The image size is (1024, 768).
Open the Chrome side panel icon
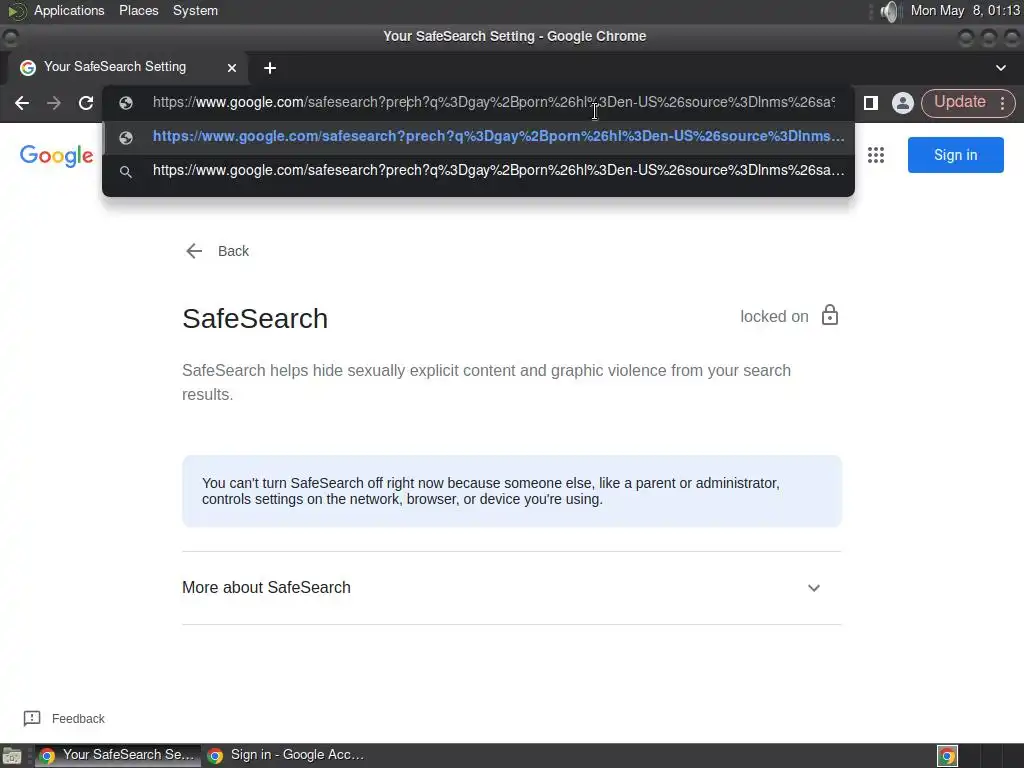click(871, 103)
